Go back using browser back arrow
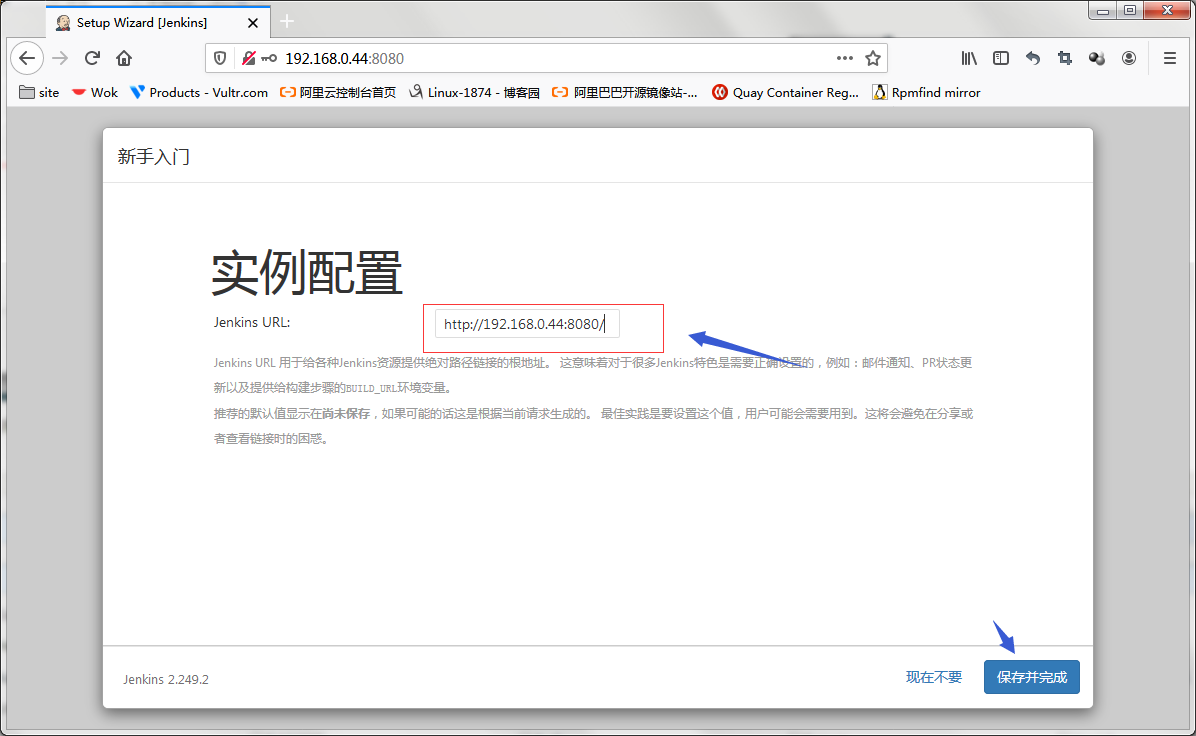This screenshot has height=736, width=1196. [27, 58]
